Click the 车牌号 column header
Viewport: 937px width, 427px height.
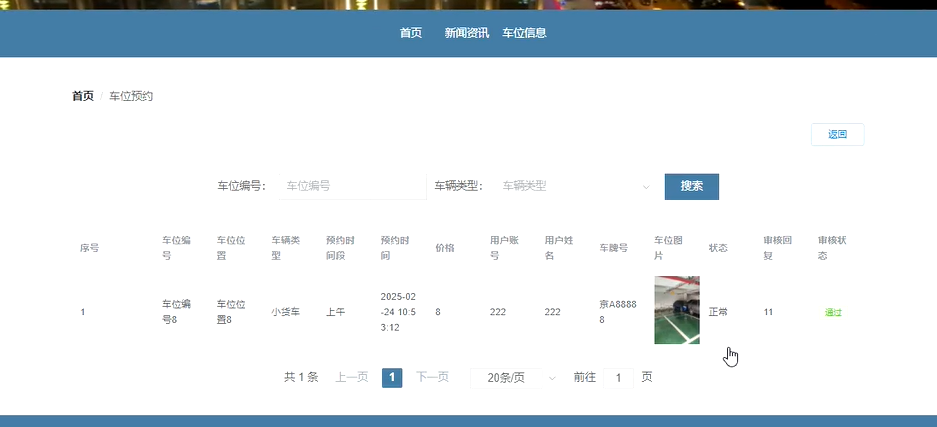[x=614, y=248]
